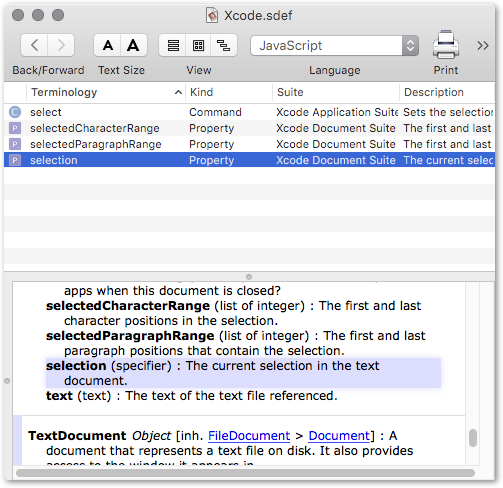Click the bold selectedParagraphRange definition text
Image resolution: width=503 pixels, height=488 pixels.
[130, 336]
